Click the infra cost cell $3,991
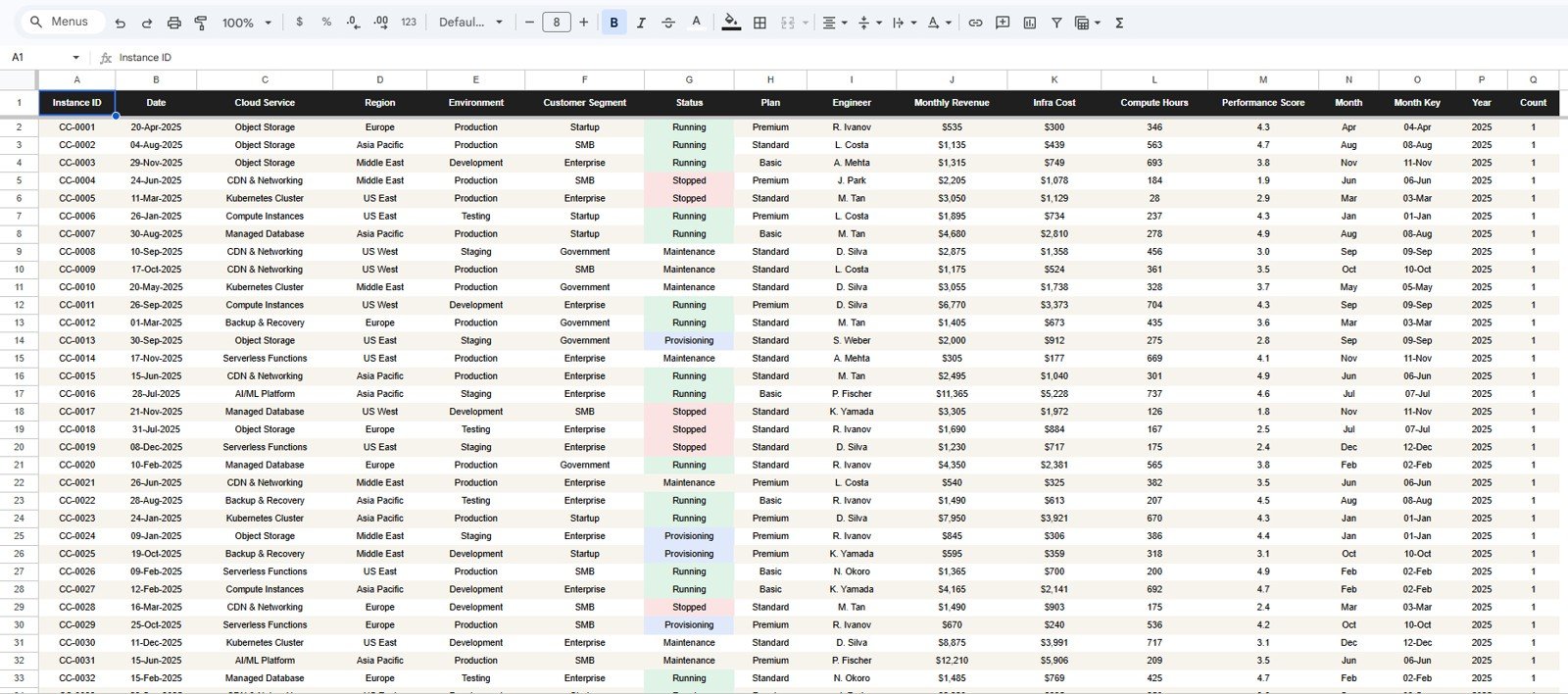The height and width of the screenshot is (694, 1568). click(1053, 643)
